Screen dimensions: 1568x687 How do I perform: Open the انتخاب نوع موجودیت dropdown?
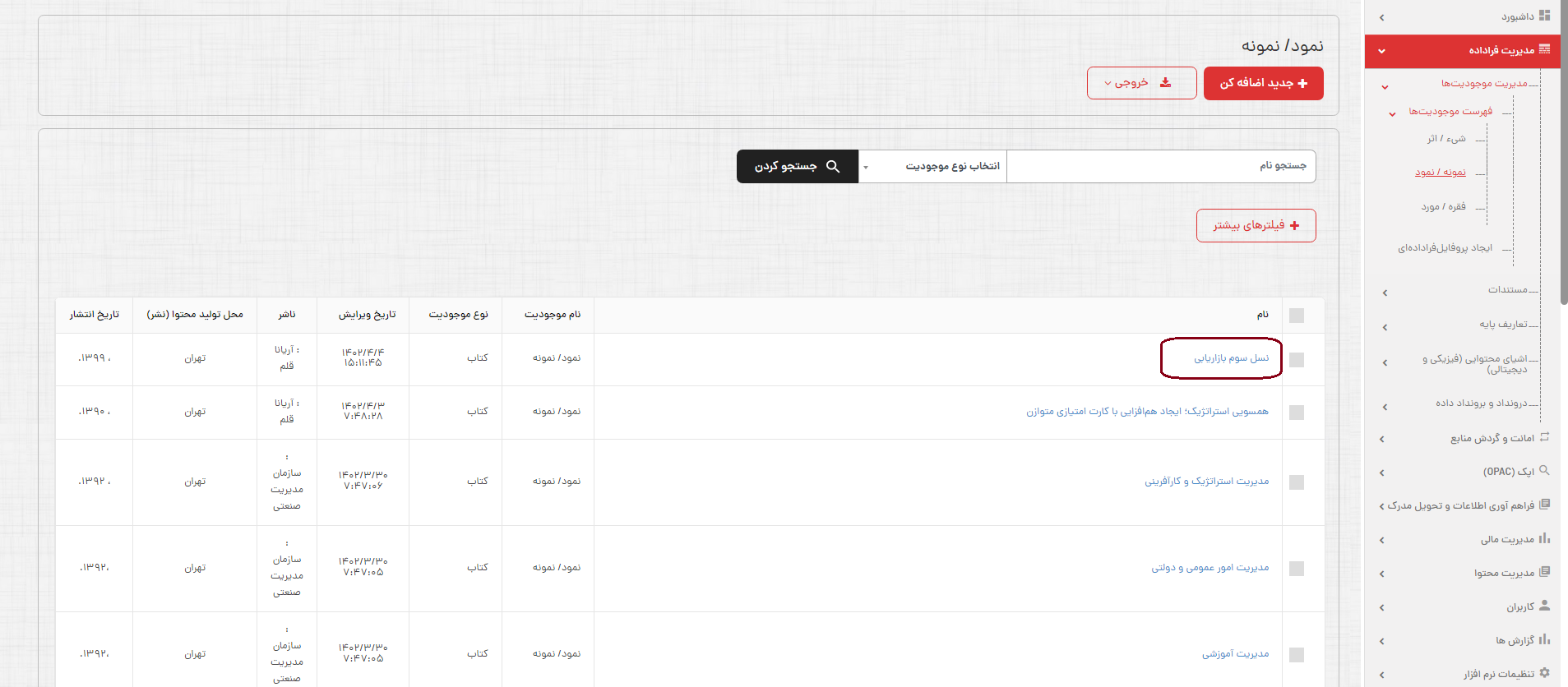pos(932,167)
